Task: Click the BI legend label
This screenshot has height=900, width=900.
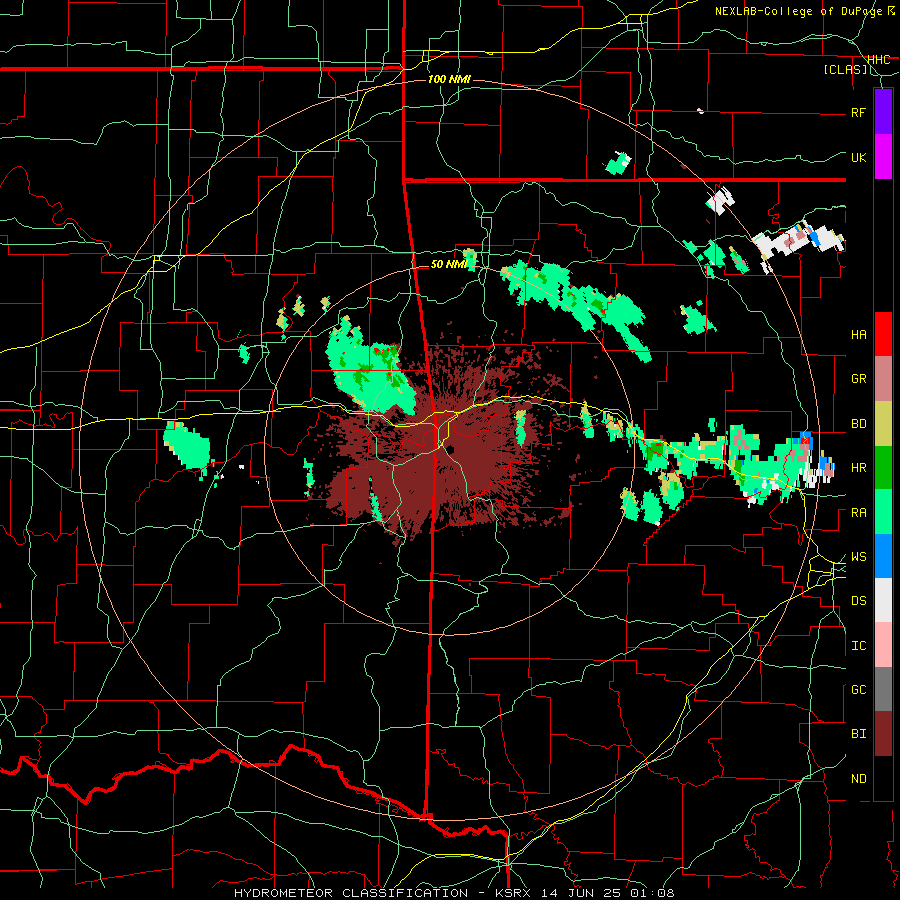Action: pyautogui.click(x=858, y=734)
